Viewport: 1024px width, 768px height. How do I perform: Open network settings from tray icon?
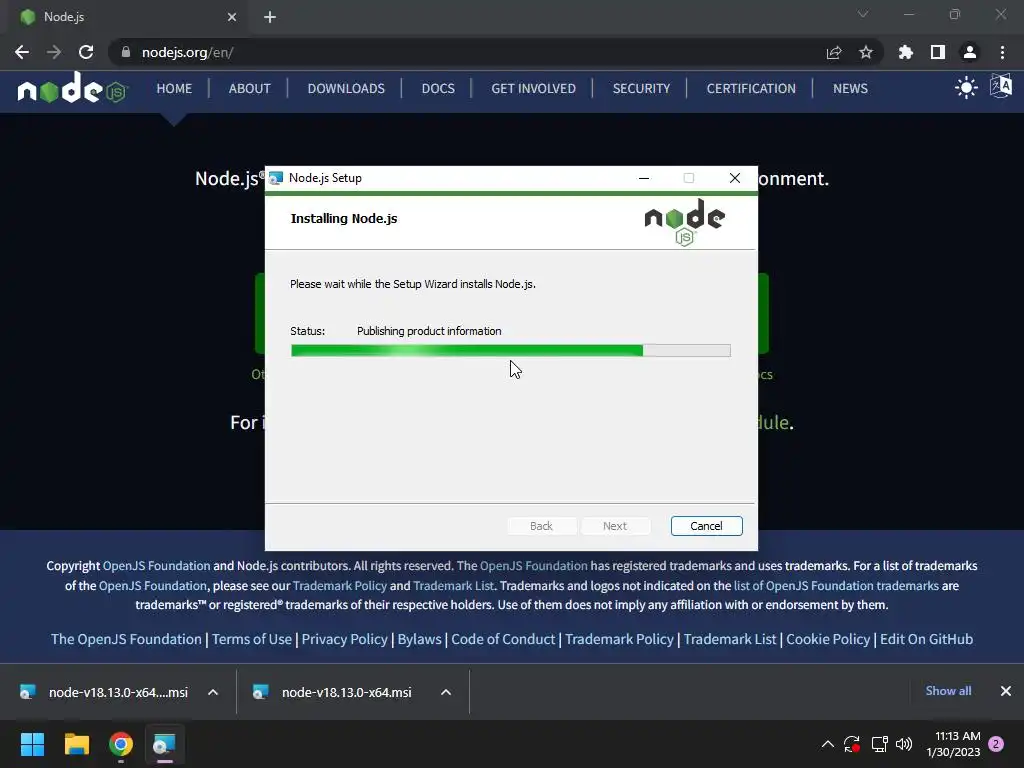click(879, 744)
